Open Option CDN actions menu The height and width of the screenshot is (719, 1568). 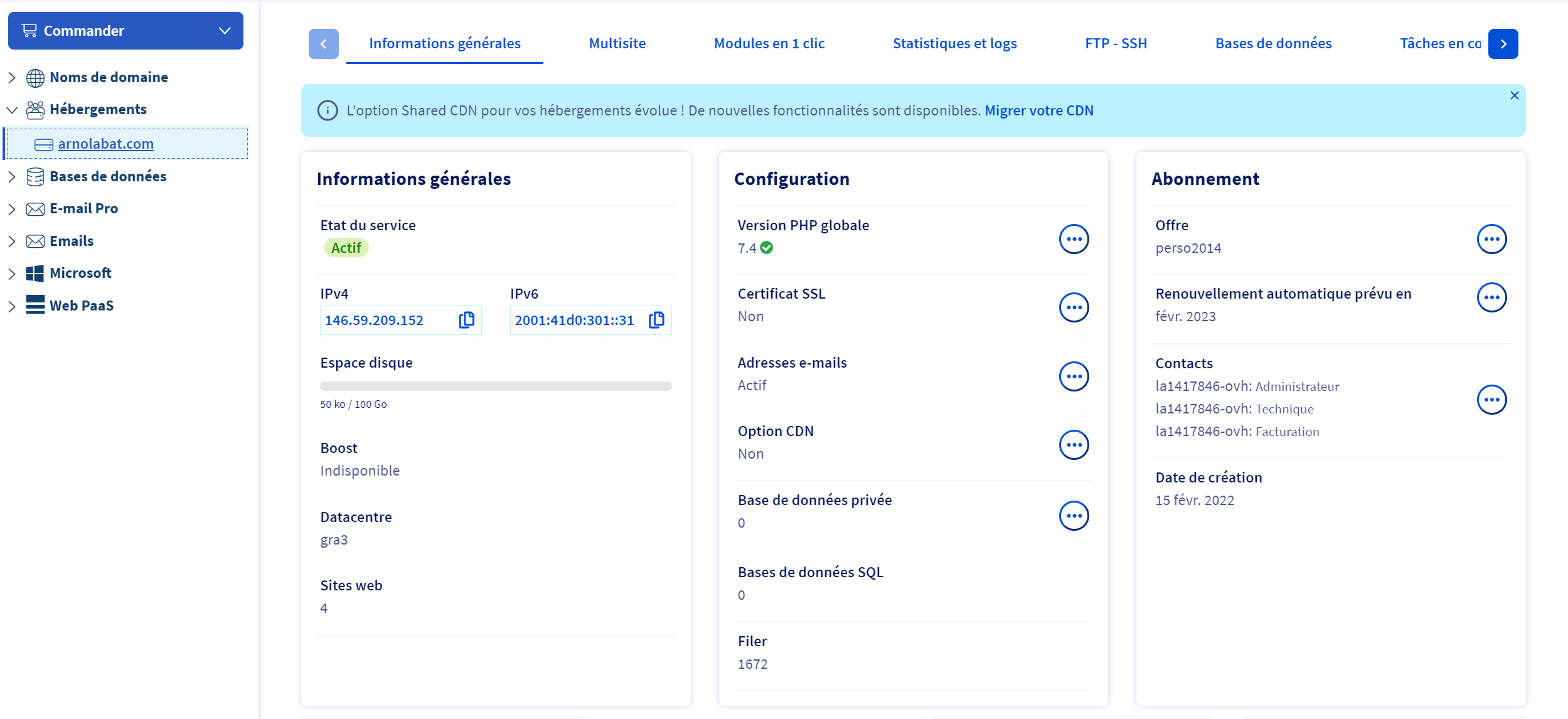(1074, 445)
